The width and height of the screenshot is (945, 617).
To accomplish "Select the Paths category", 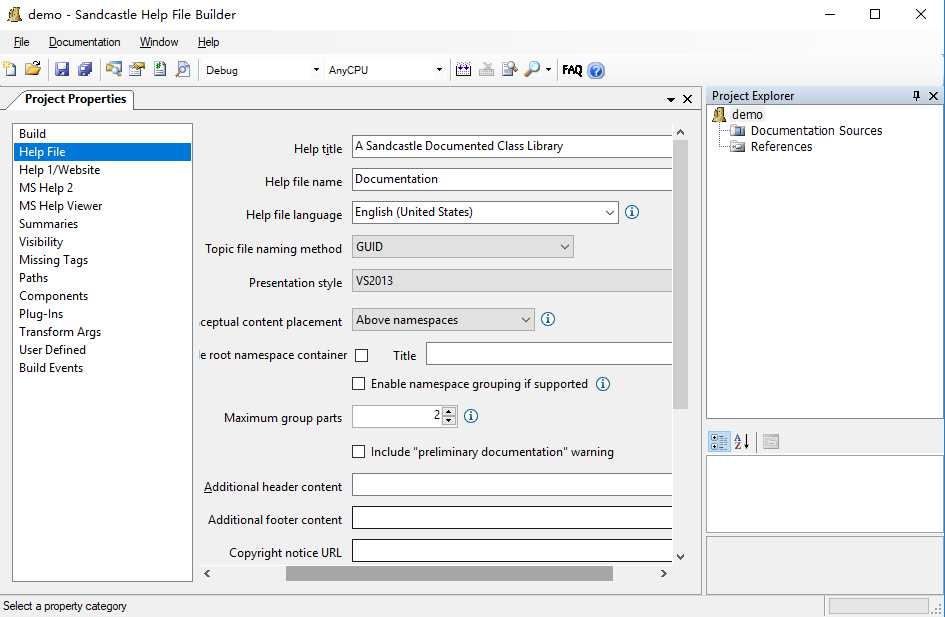I will (x=102, y=278).
